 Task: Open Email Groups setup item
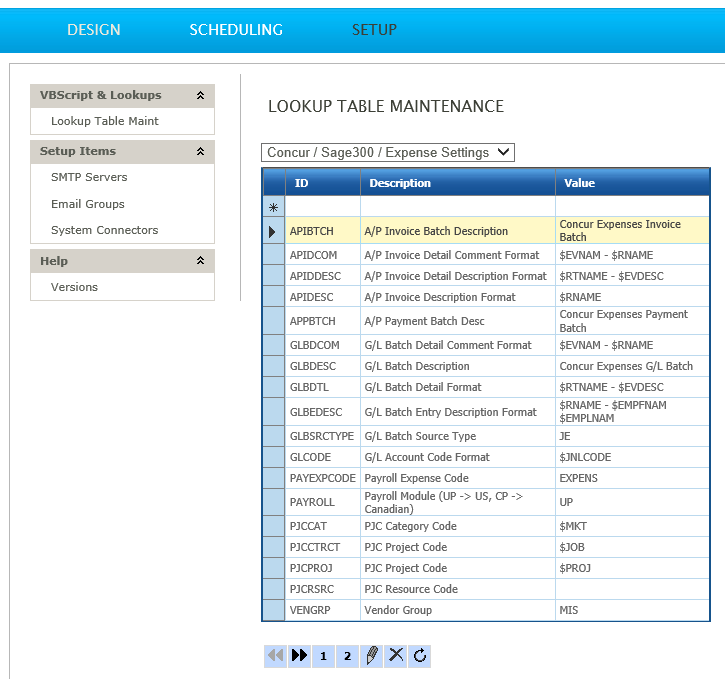tap(87, 204)
